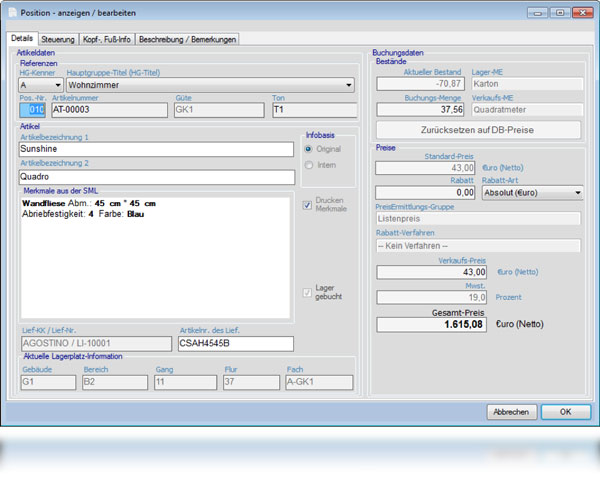Image resolution: width=600 pixels, height=490 pixels.
Task: Open the Beschreibung / Bemerkungen tab
Action: tap(187, 39)
